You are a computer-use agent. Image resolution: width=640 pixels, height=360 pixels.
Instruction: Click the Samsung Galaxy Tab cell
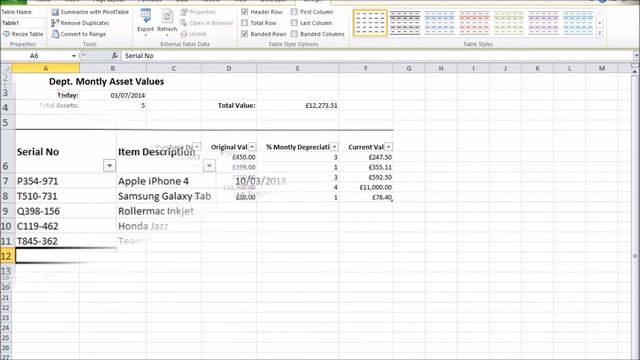pyautogui.click(x=166, y=196)
